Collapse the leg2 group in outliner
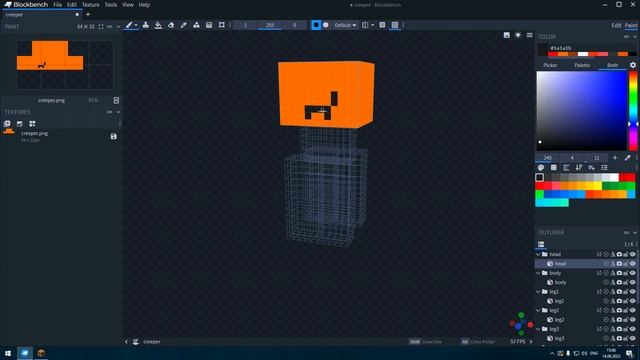This screenshot has height=360, width=640. coord(538,311)
